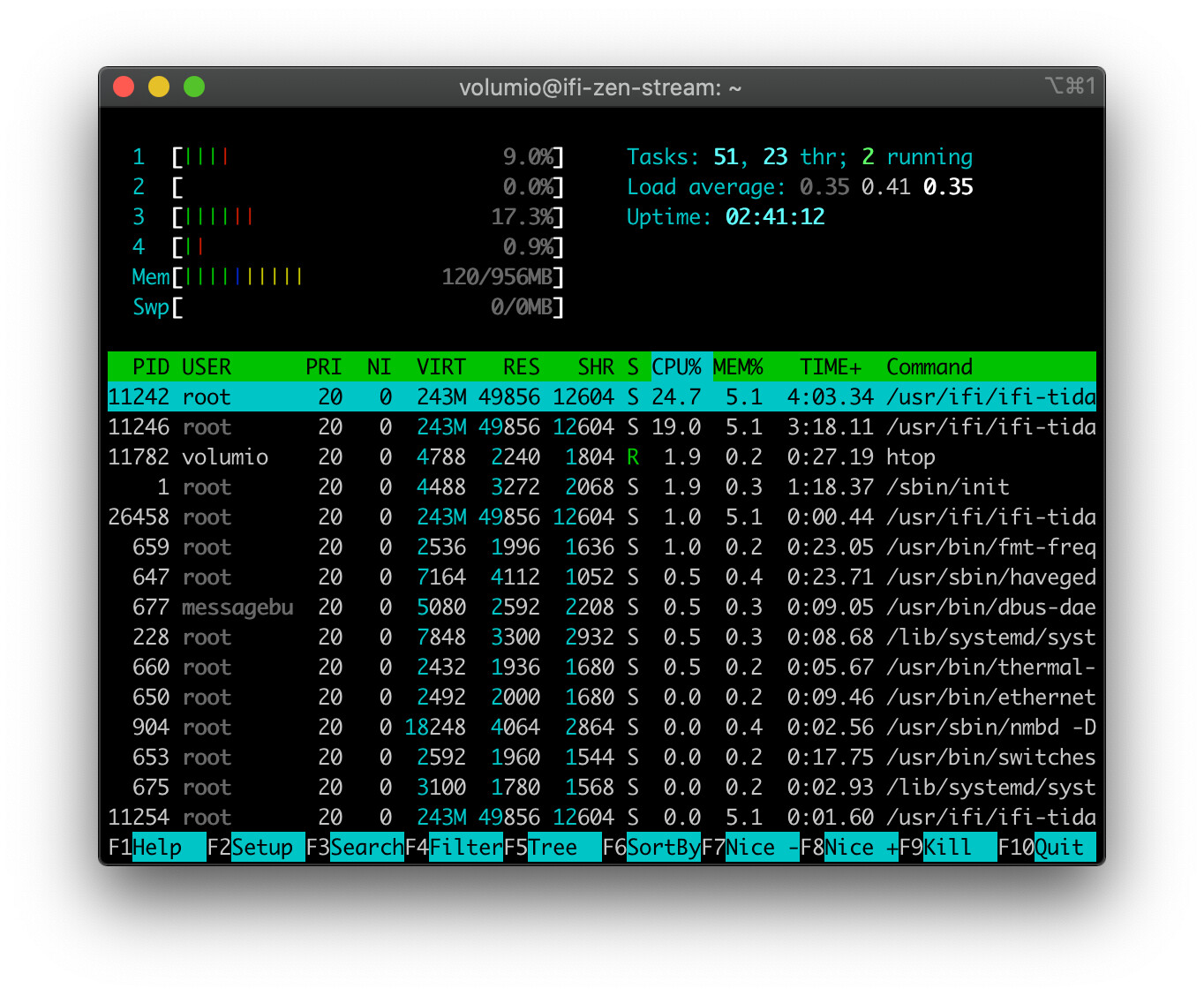Viewport: 1204px width, 996px height.
Task: Click the 4:03.34 TIME+ value
Action: pyautogui.click(x=831, y=397)
